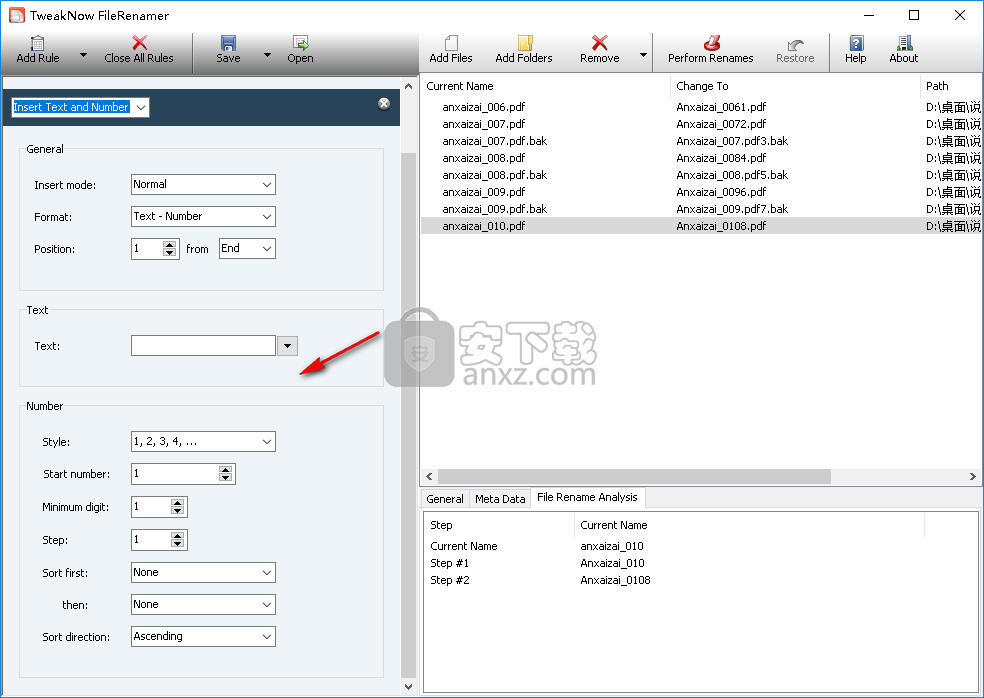Click the Add Files icon
The image size is (984, 698).
[451, 43]
